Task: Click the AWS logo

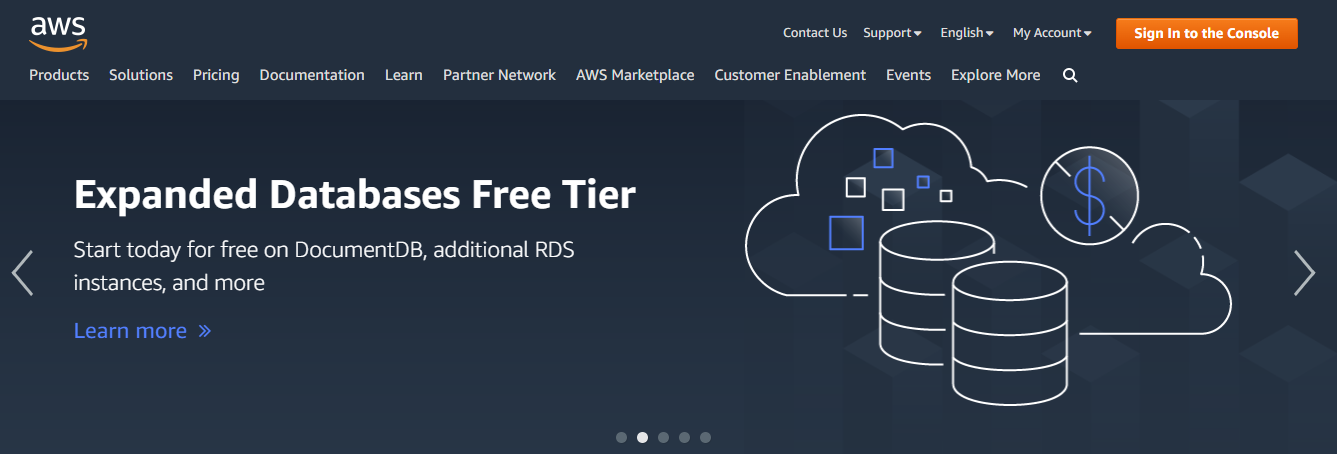Action: pyautogui.click(x=59, y=33)
